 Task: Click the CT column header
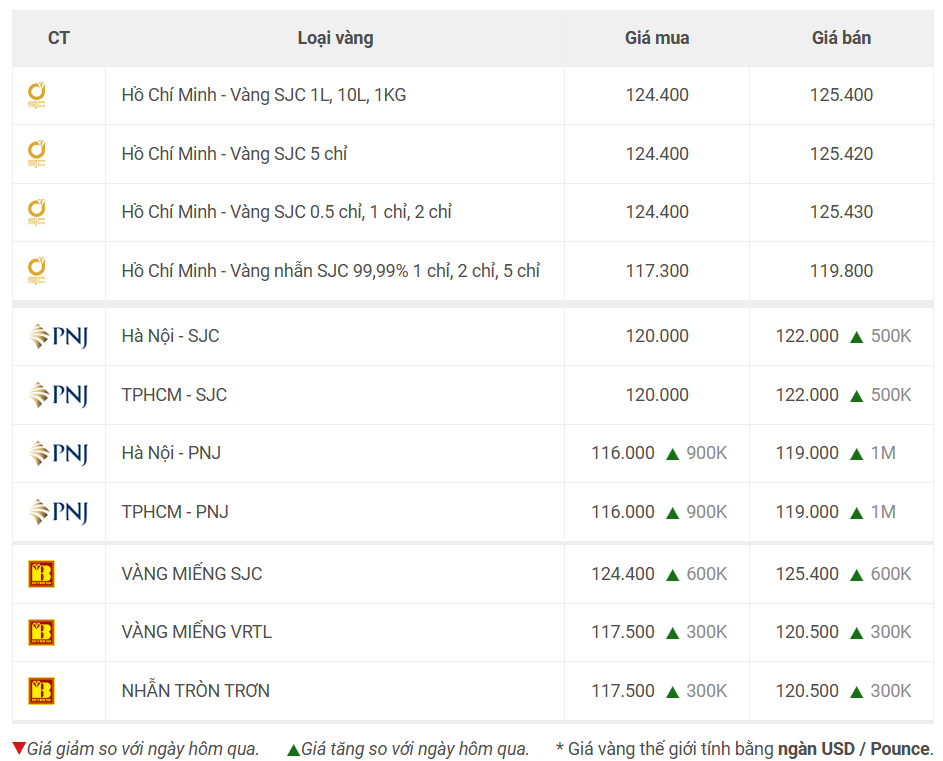[59, 38]
